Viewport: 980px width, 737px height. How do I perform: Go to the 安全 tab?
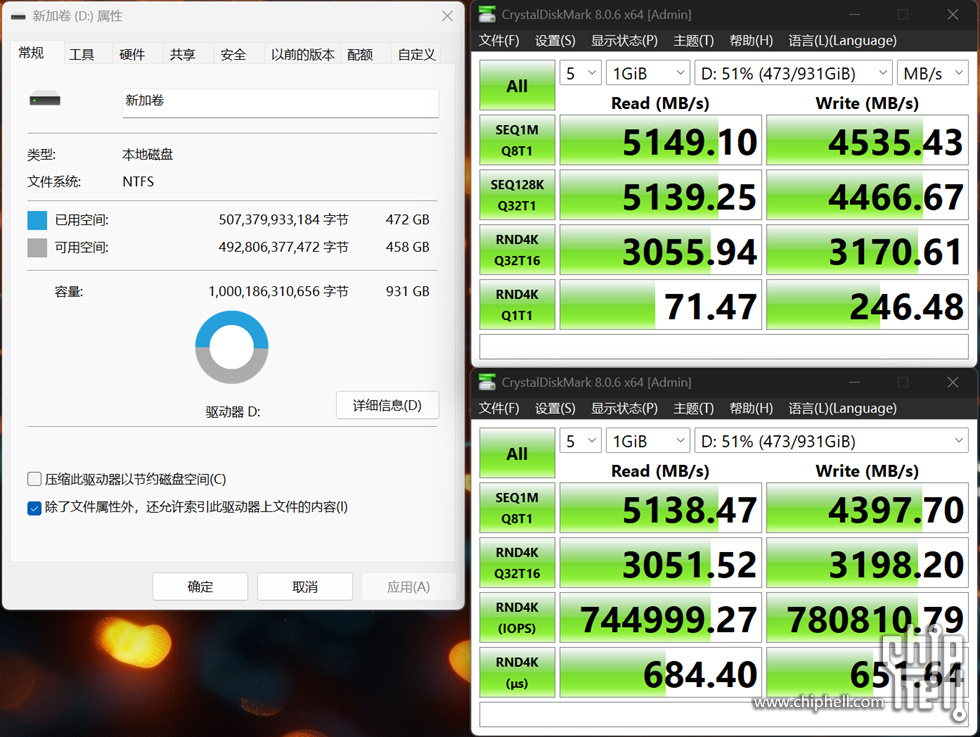[233, 54]
